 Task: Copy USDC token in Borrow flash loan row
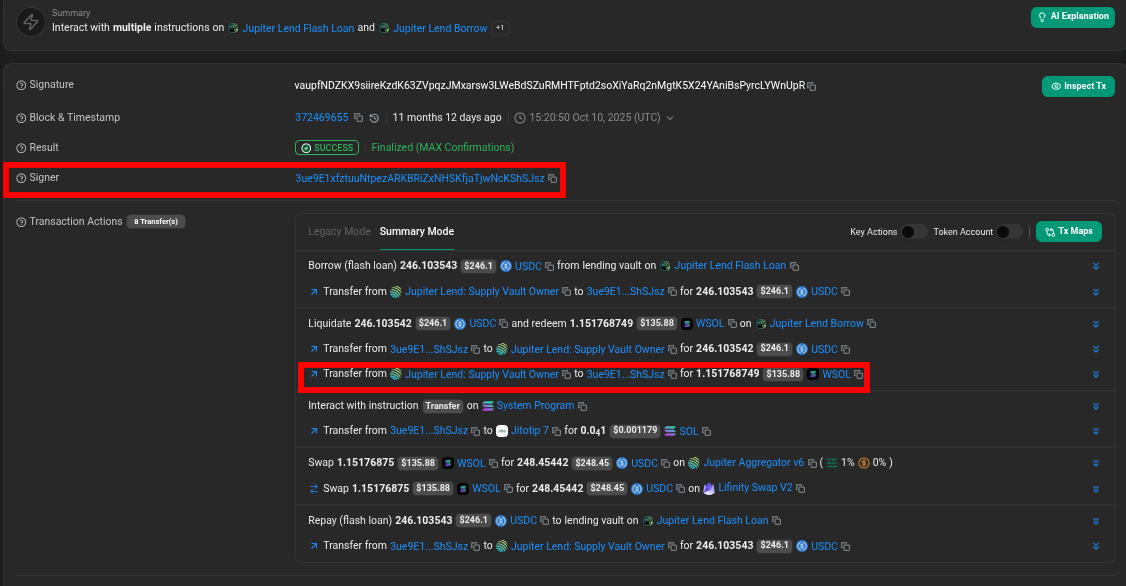(x=549, y=266)
